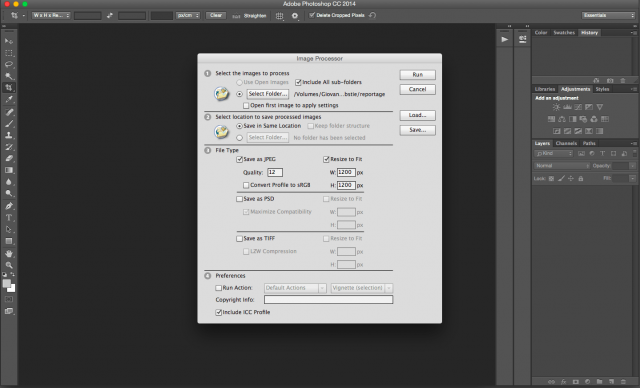Viewport: 640px width, 388px height.
Task: Select the Gradient tool
Action: point(9,170)
